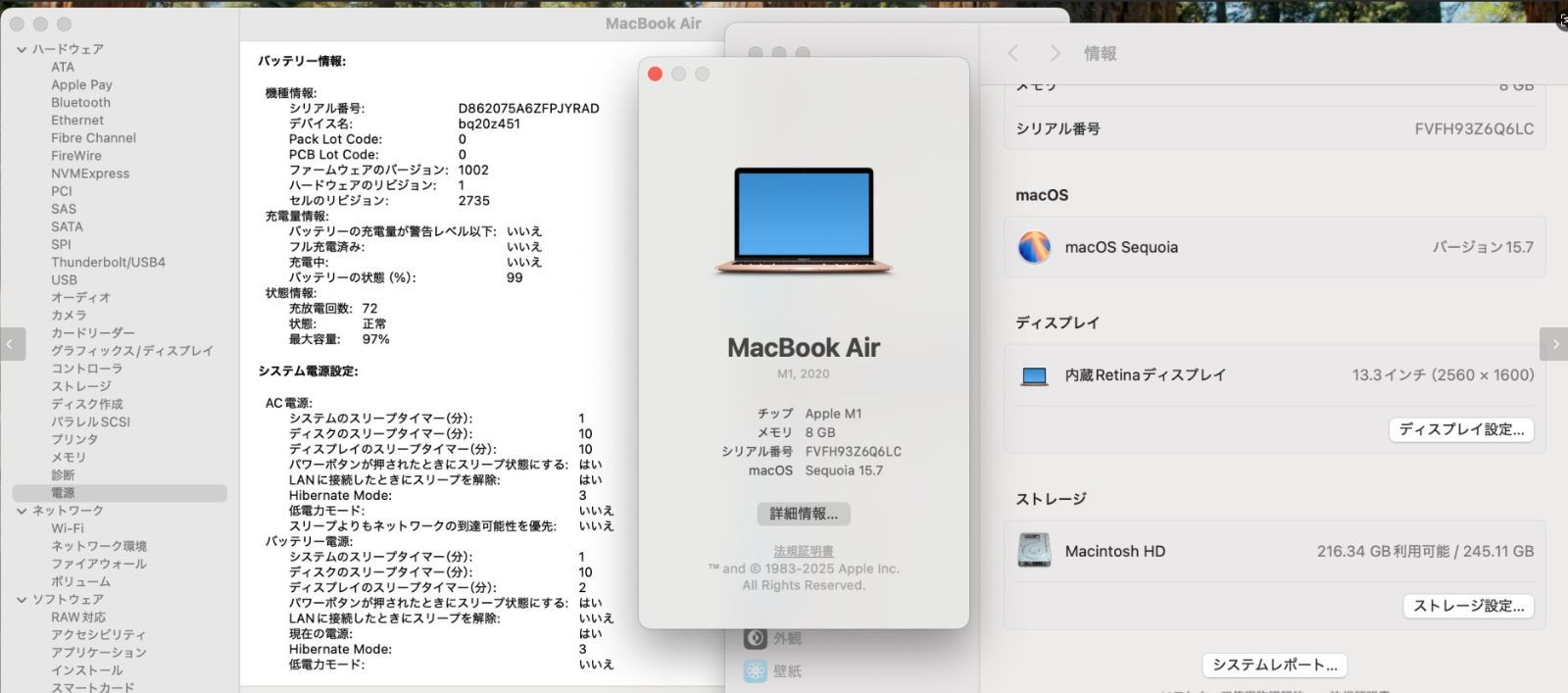Image resolution: width=1568 pixels, height=693 pixels.
Task: Click the macOS Sequoia logo icon
Action: click(x=1034, y=247)
